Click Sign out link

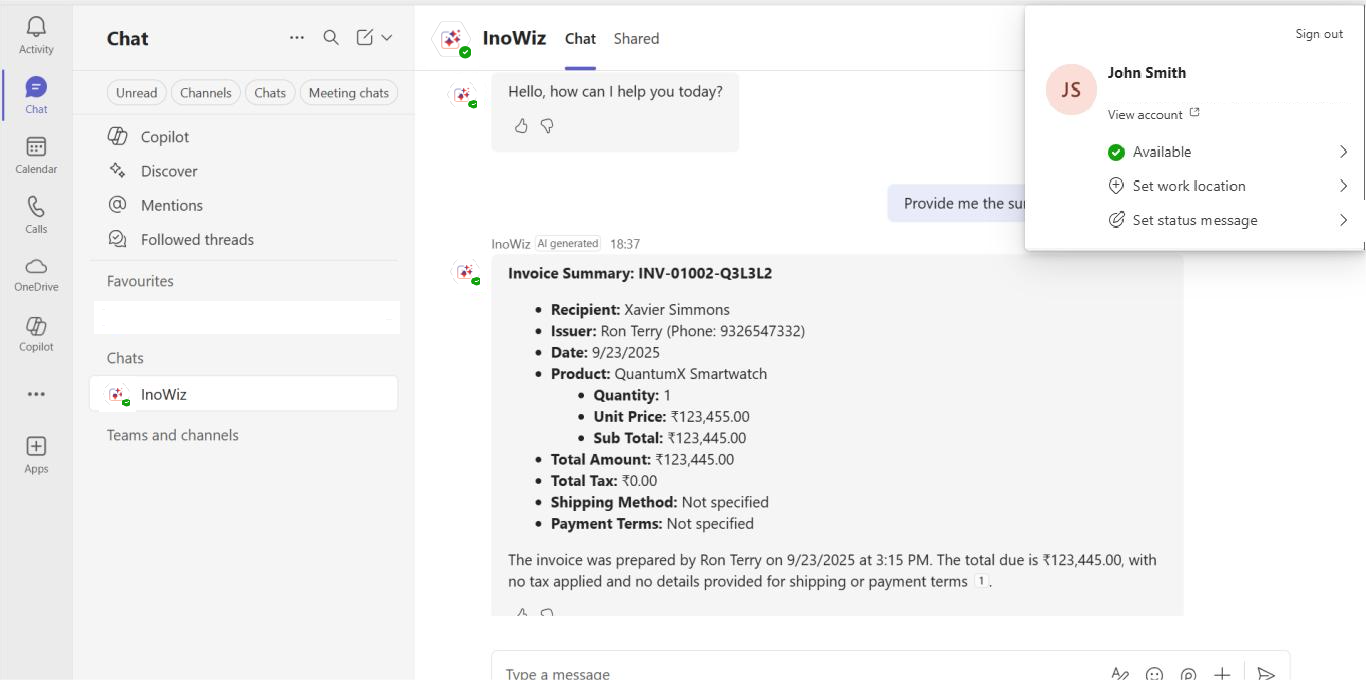pos(1319,34)
